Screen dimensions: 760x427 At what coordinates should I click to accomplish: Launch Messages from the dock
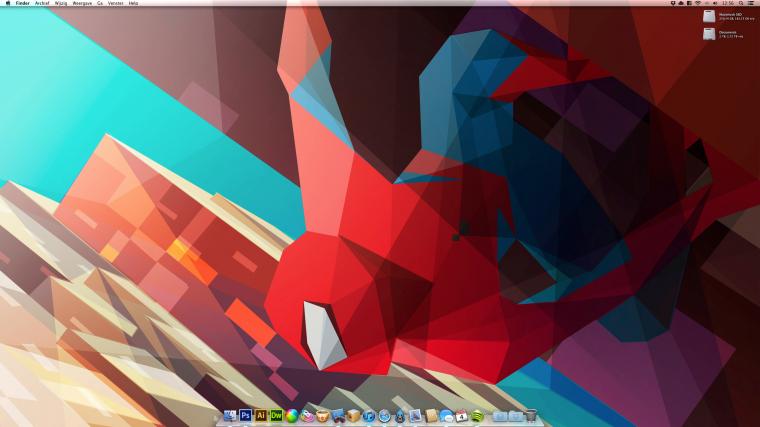[446, 416]
